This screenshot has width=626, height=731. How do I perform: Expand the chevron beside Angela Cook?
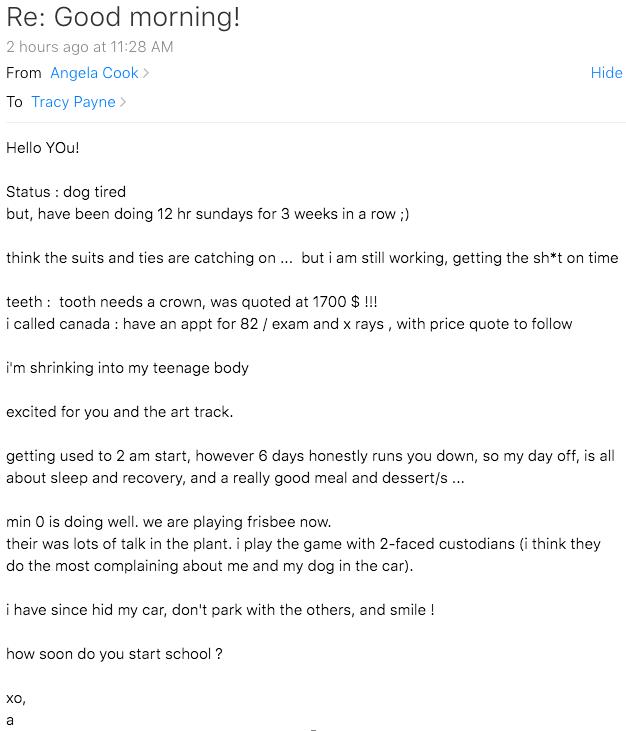coord(146,73)
